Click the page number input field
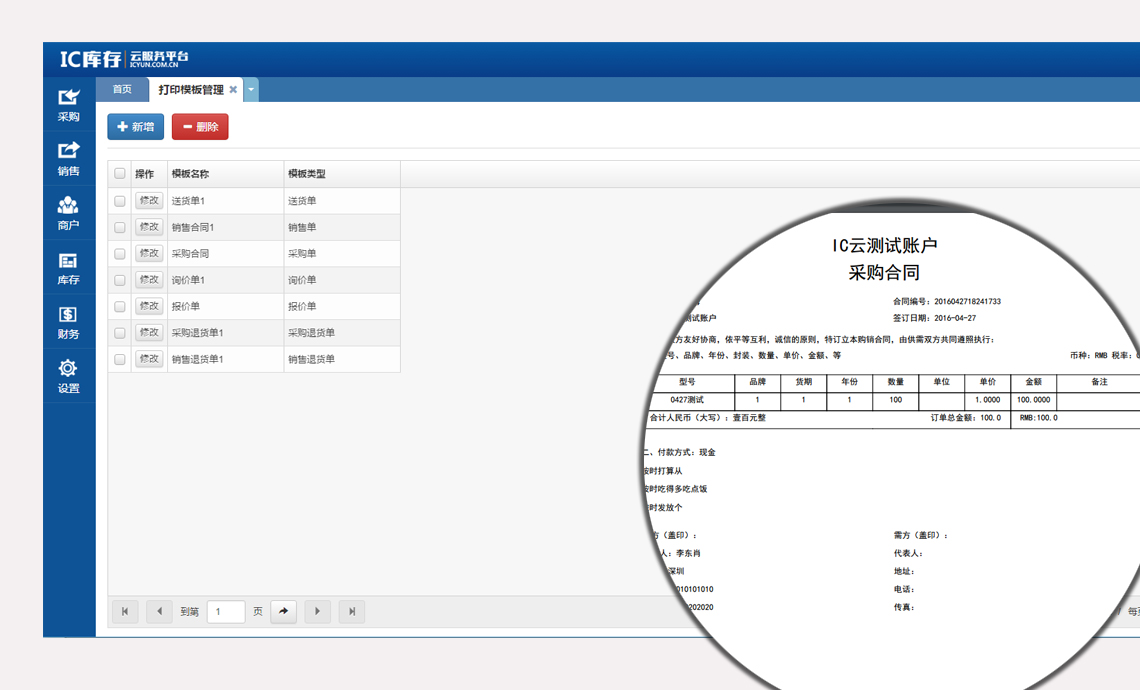Image resolution: width=1140 pixels, height=690 pixels. tap(226, 611)
